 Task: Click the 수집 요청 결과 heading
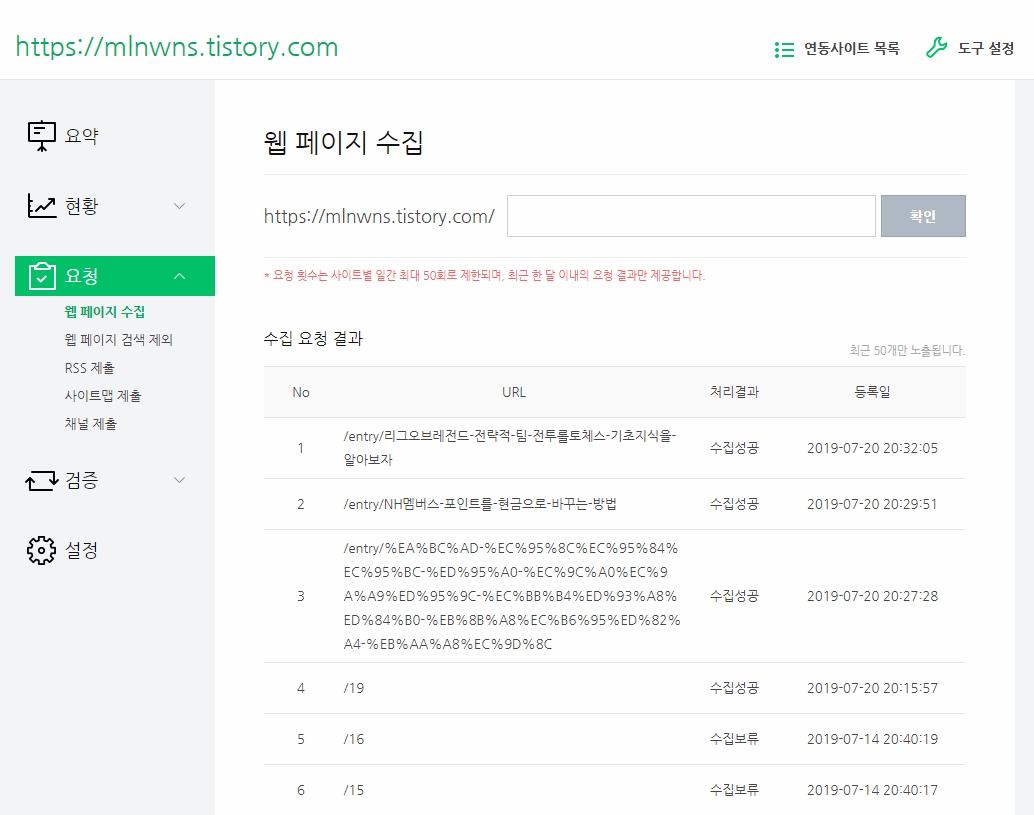pyautogui.click(x=313, y=338)
